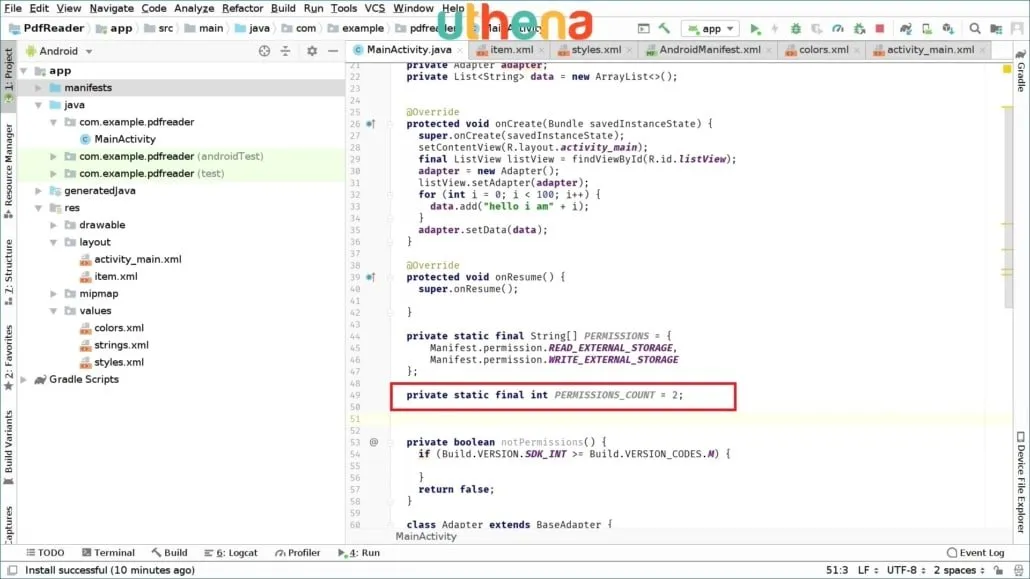Click the Run with Coverage icon
This screenshot has width=1030, height=579.
click(817, 28)
